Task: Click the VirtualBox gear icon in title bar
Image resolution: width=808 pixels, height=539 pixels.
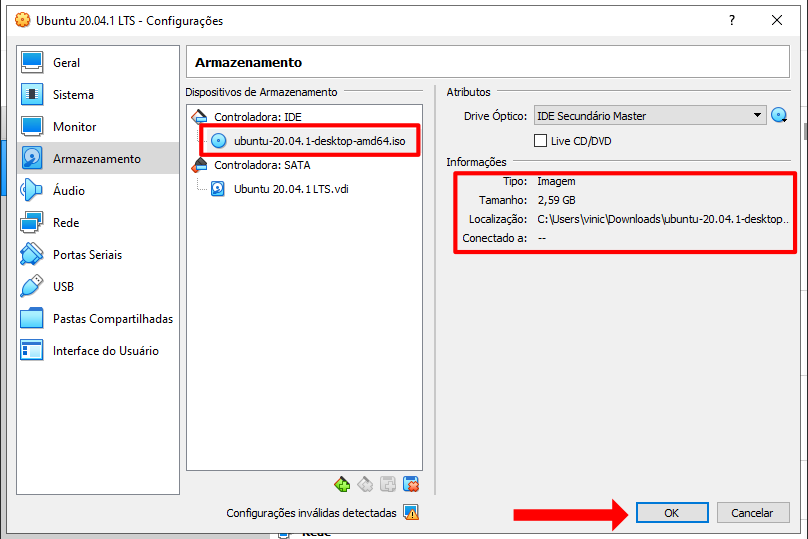Action: (23, 20)
